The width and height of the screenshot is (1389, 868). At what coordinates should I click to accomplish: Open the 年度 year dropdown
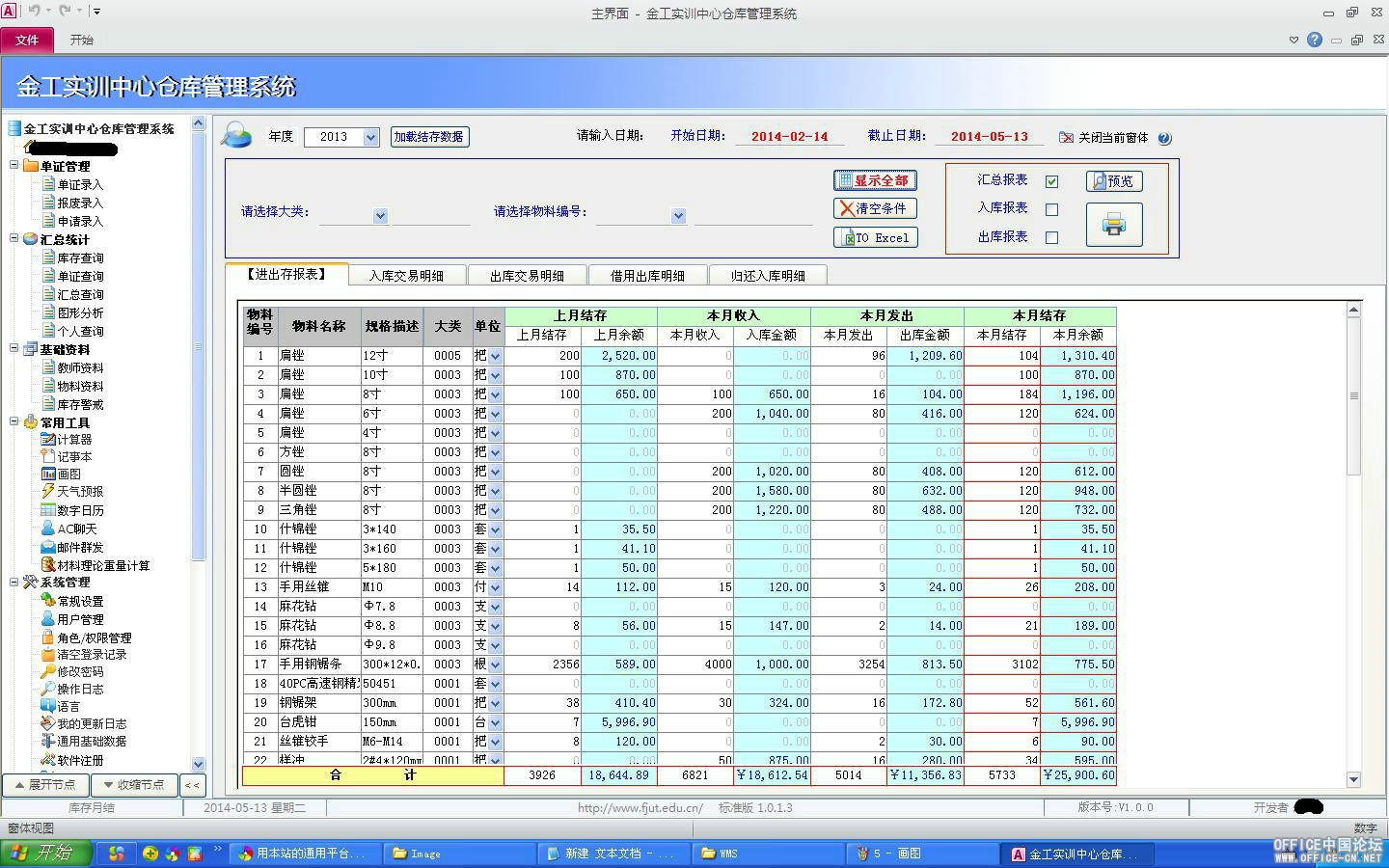371,137
